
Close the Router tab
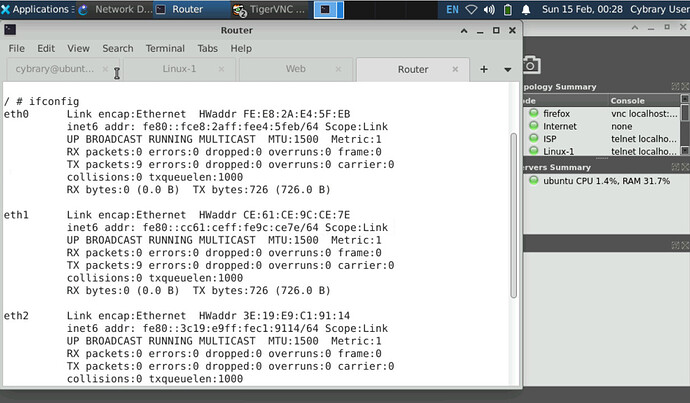point(455,69)
